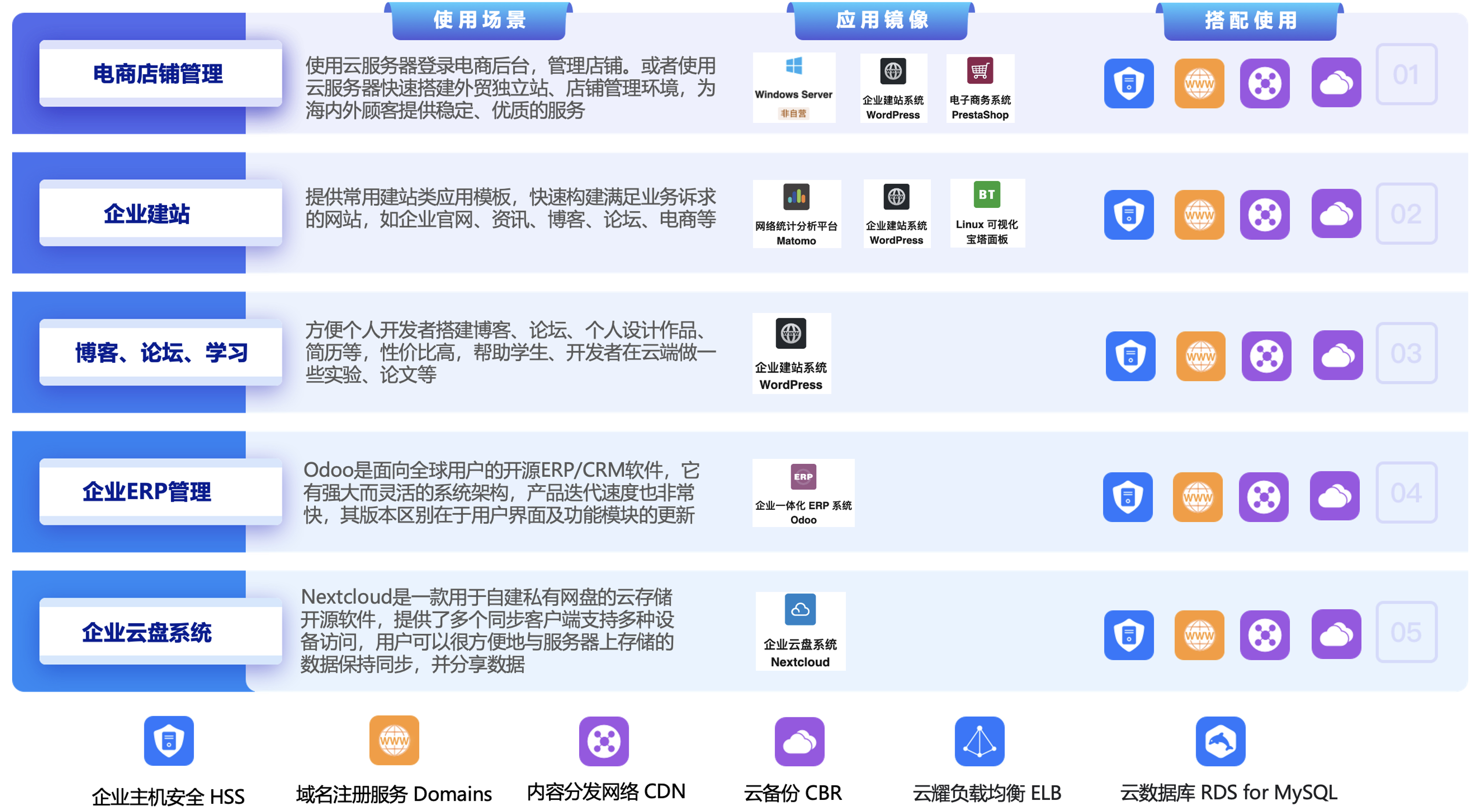Screen dimensions: 1477x812
Task: Click the 云数据库 RDS for MySQL legend icon
Action: (1220, 741)
